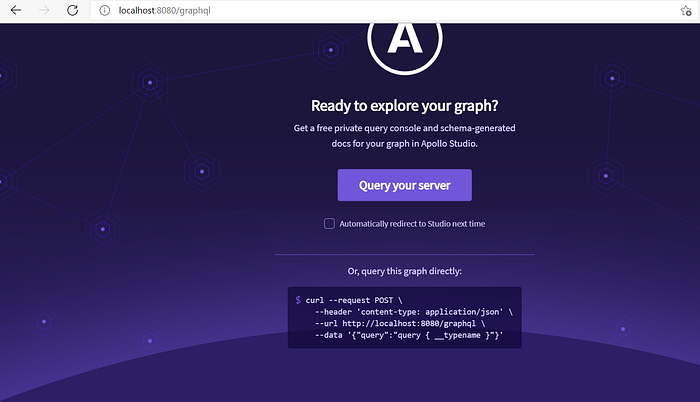Click the "Or, query this graph directly:" text

click(x=404, y=271)
